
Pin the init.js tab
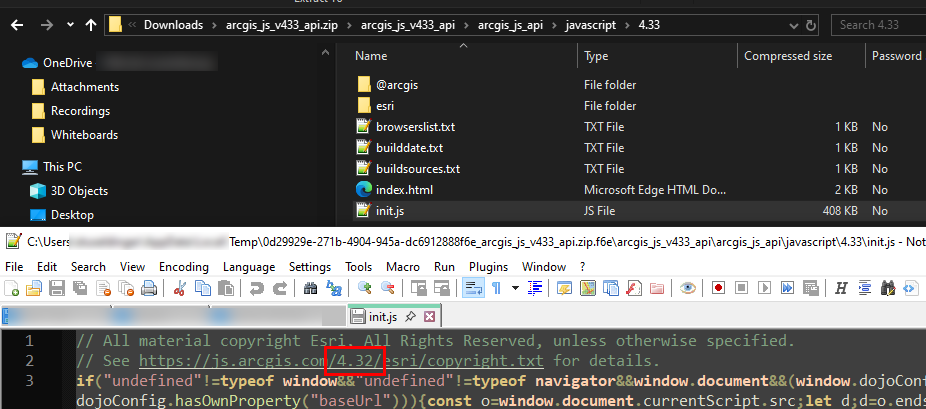[x=410, y=317]
